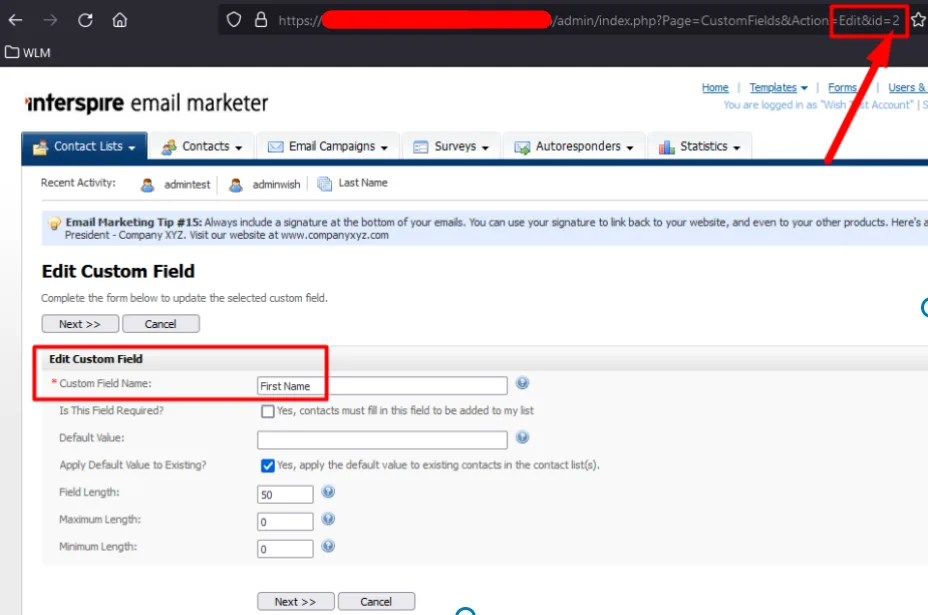Click the Autoresponders icon
The height and width of the screenshot is (615, 928).
pyautogui.click(x=520, y=146)
